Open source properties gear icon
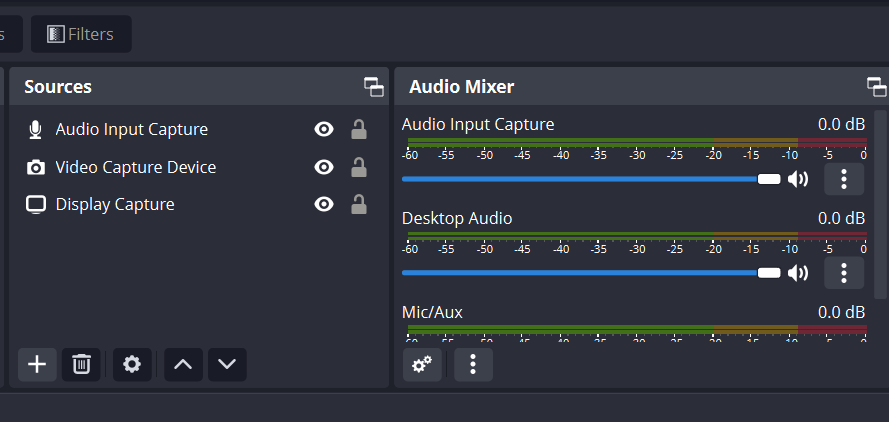The width and height of the screenshot is (889, 422). [132, 364]
